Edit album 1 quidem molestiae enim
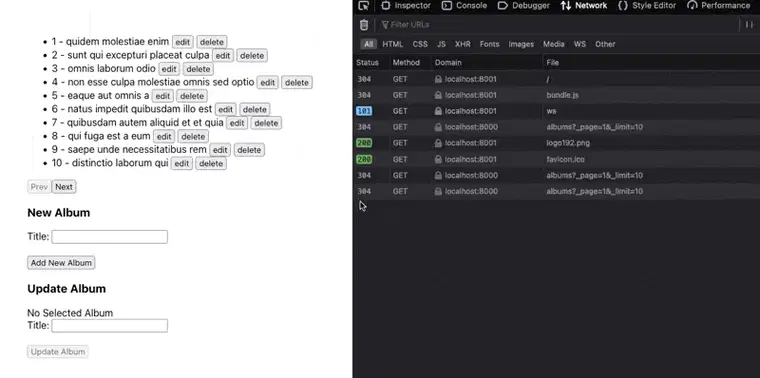The image size is (760, 378). point(183,42)
